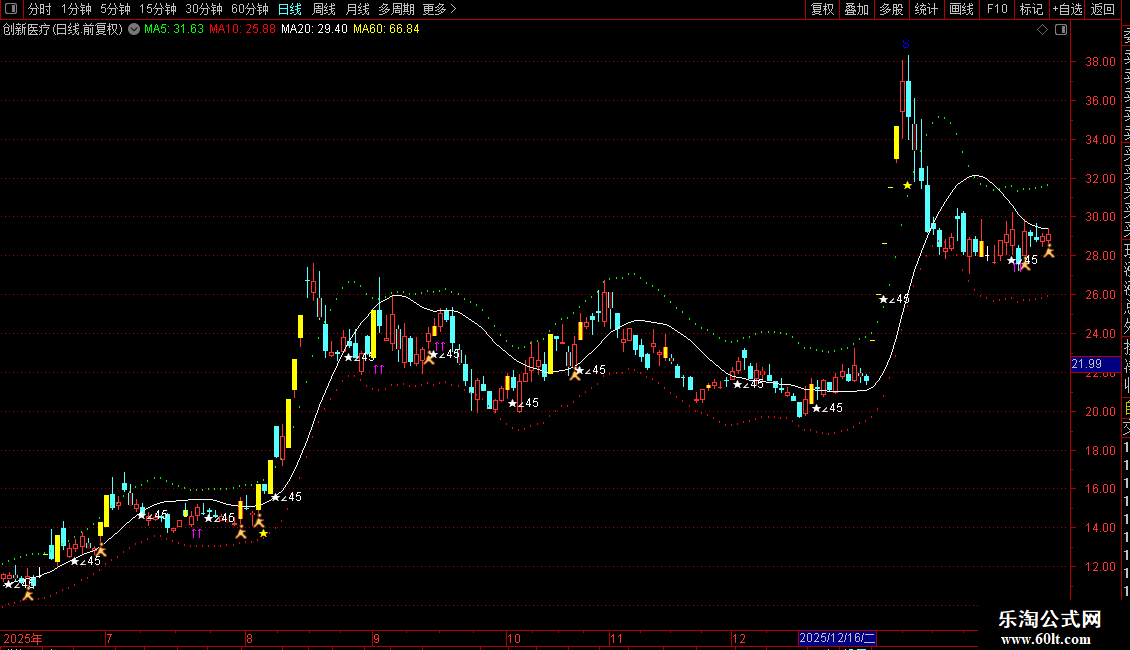Click the yellow star signal near 8月
This screenshot has width=1130, height=650.
click(264, 533)
